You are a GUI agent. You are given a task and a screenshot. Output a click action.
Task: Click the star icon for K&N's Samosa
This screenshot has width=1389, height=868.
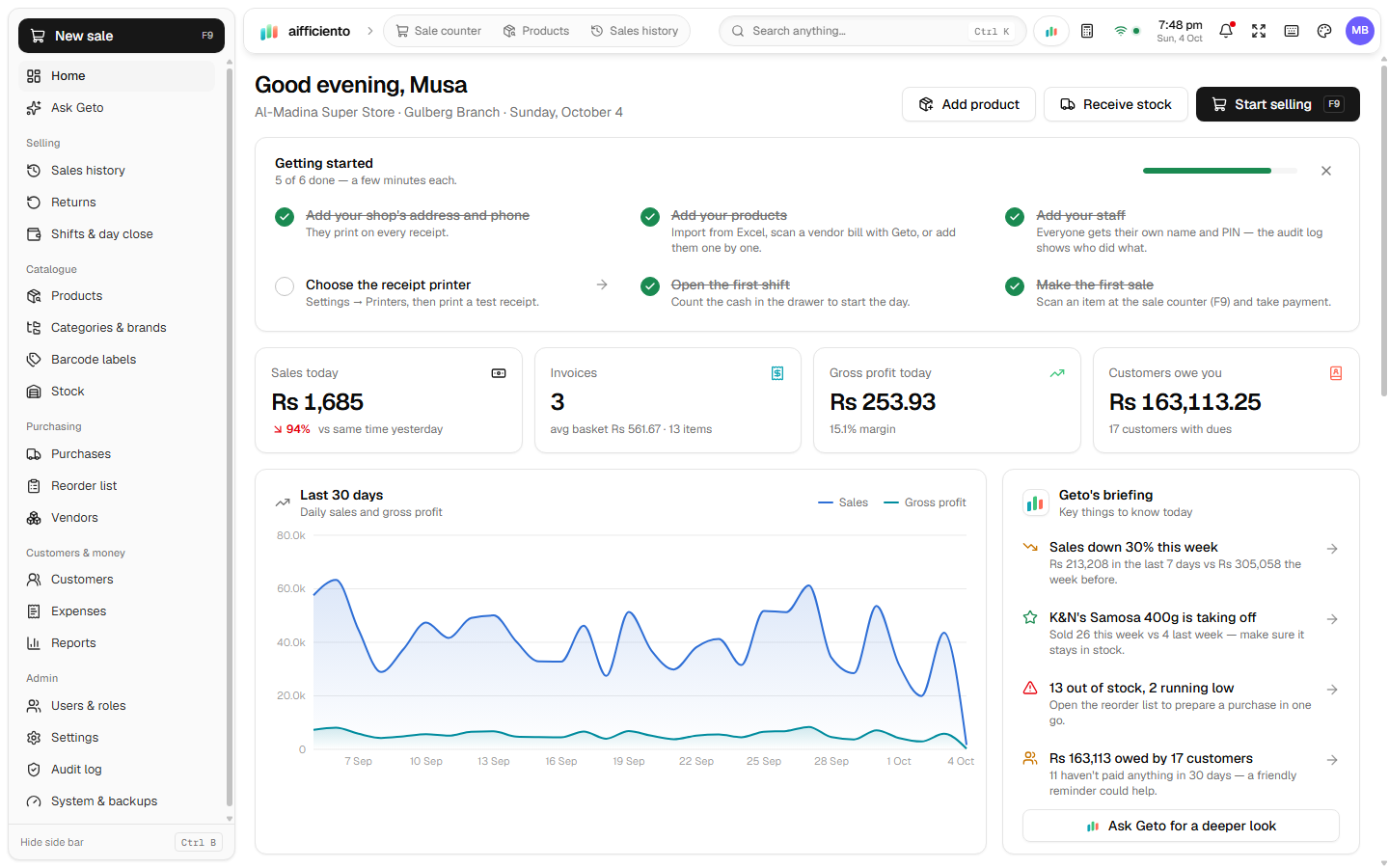point(1030,617)
